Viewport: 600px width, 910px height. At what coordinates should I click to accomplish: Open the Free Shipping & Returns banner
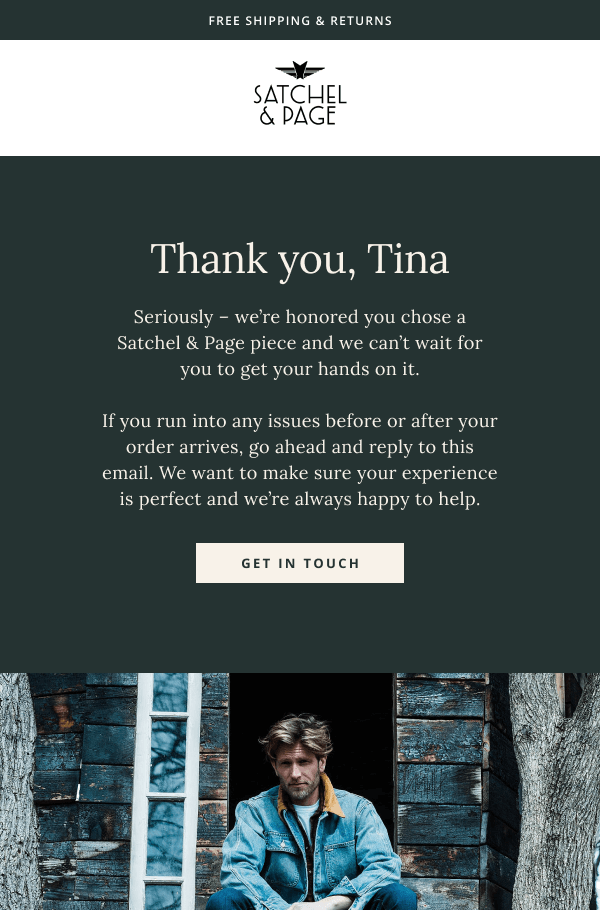pos(300,20)
